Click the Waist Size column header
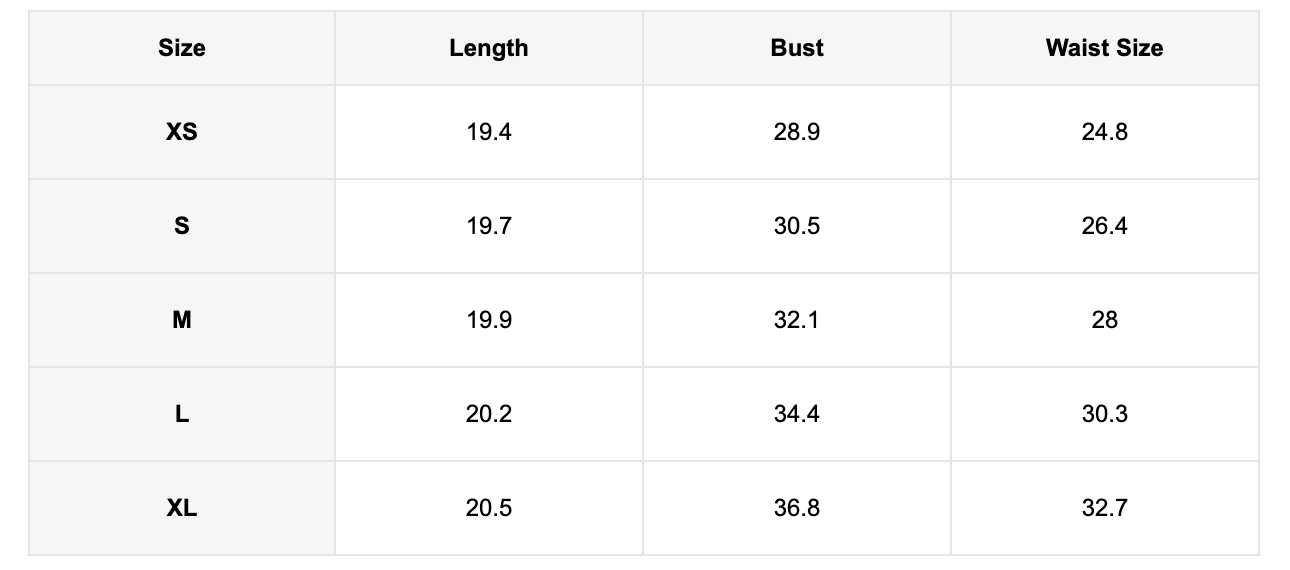Image resolution: width=1290 pixels, height=570 pixels. (x=1105, y=48)
